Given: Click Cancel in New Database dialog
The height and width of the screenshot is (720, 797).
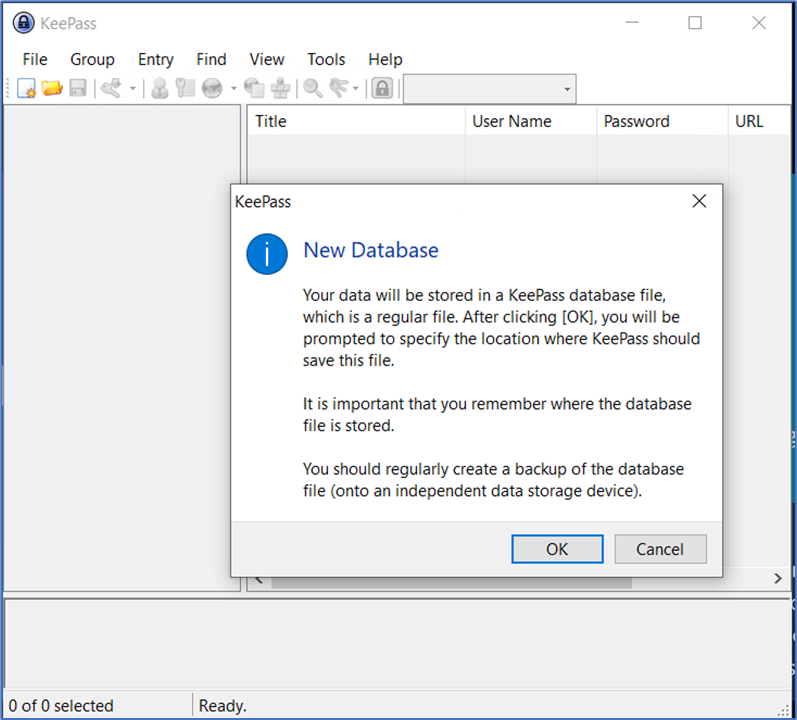Looking at the screenshot, I should pyautogui.click(x=660, y=549).
